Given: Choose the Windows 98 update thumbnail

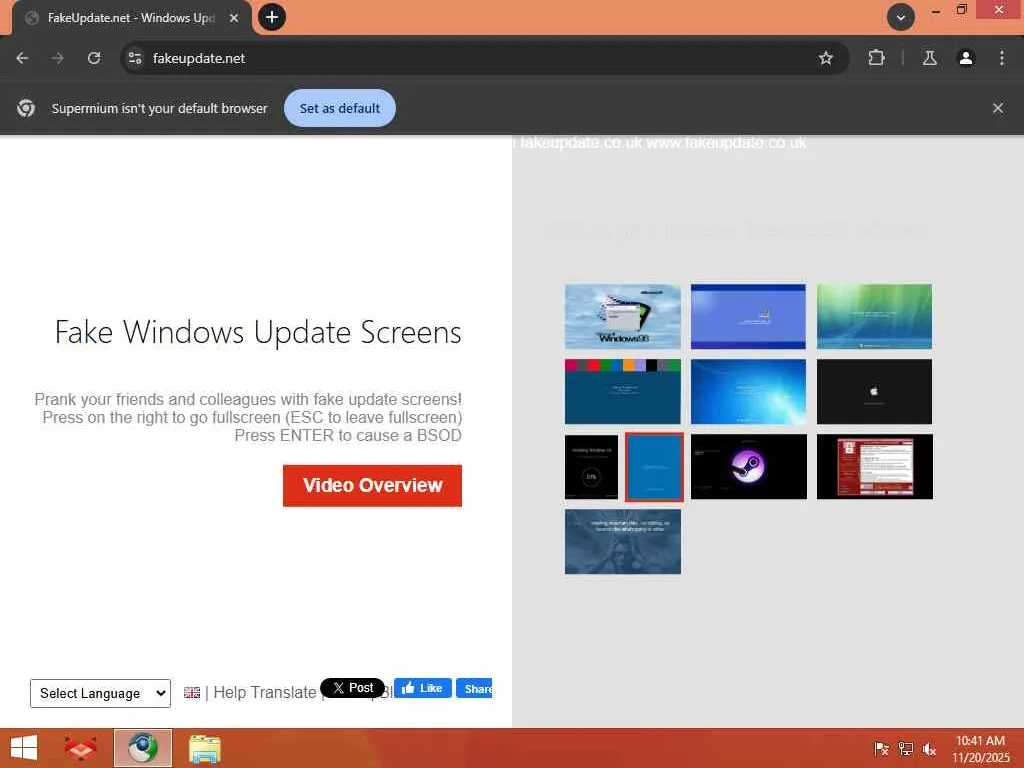Looking at the screenshot, I should pos(622,316).
